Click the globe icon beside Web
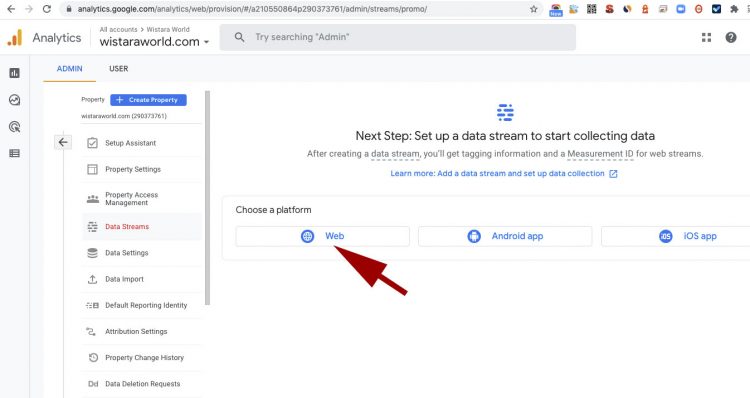Image resolution: width=750 pixels, height=398 pixels. pos(308,236)
